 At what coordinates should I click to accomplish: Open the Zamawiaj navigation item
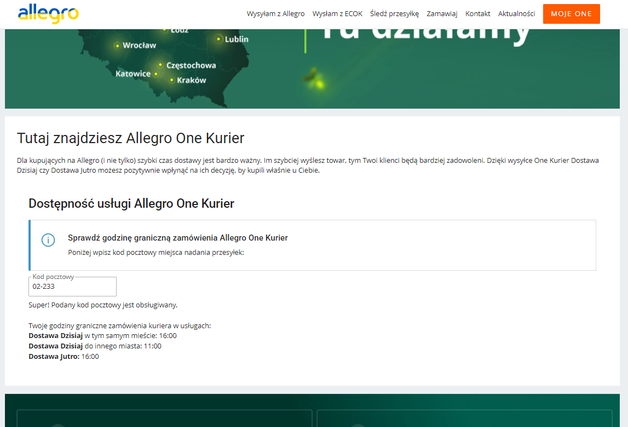442,14
